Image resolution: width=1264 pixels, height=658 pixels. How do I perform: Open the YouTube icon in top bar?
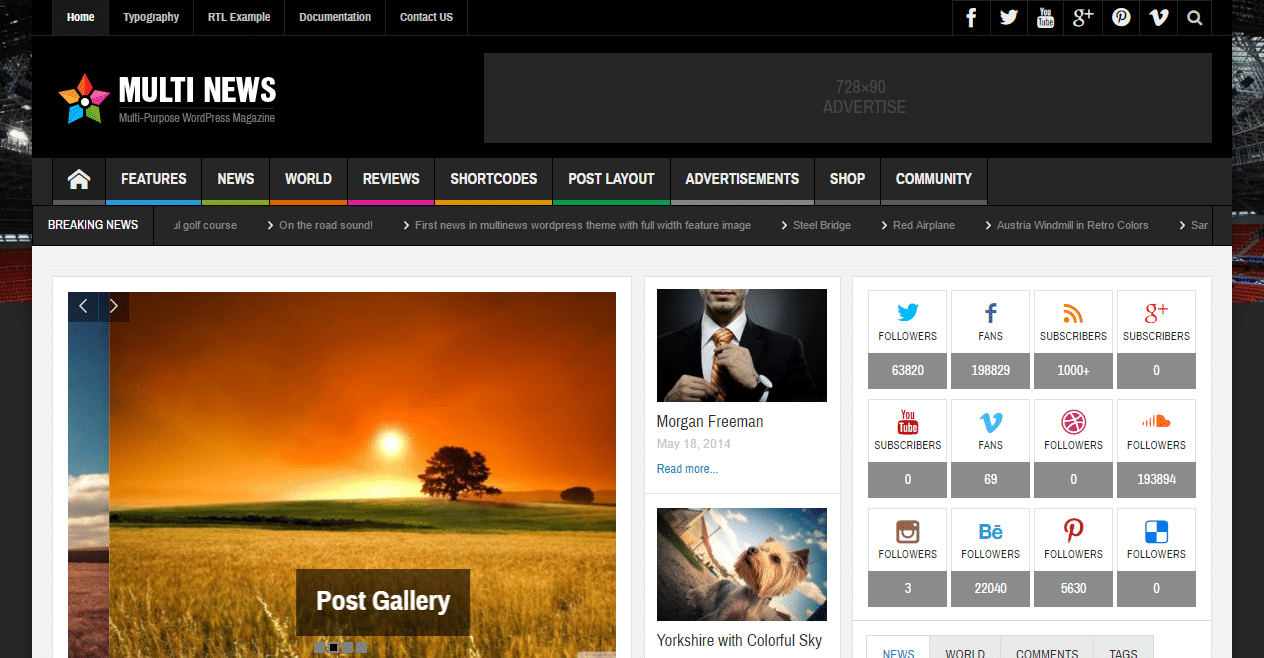[1046, 17]
